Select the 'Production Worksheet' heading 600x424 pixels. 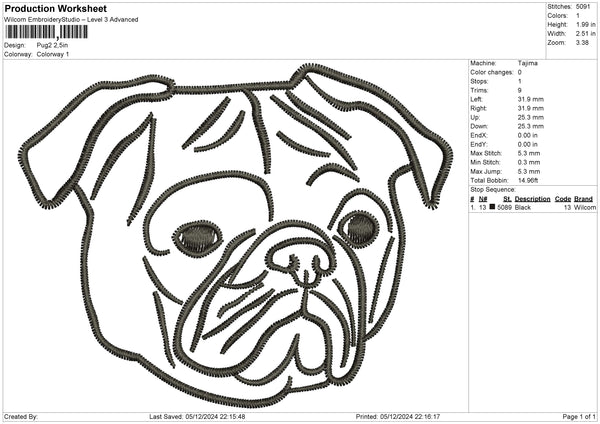tap(55, 8)
